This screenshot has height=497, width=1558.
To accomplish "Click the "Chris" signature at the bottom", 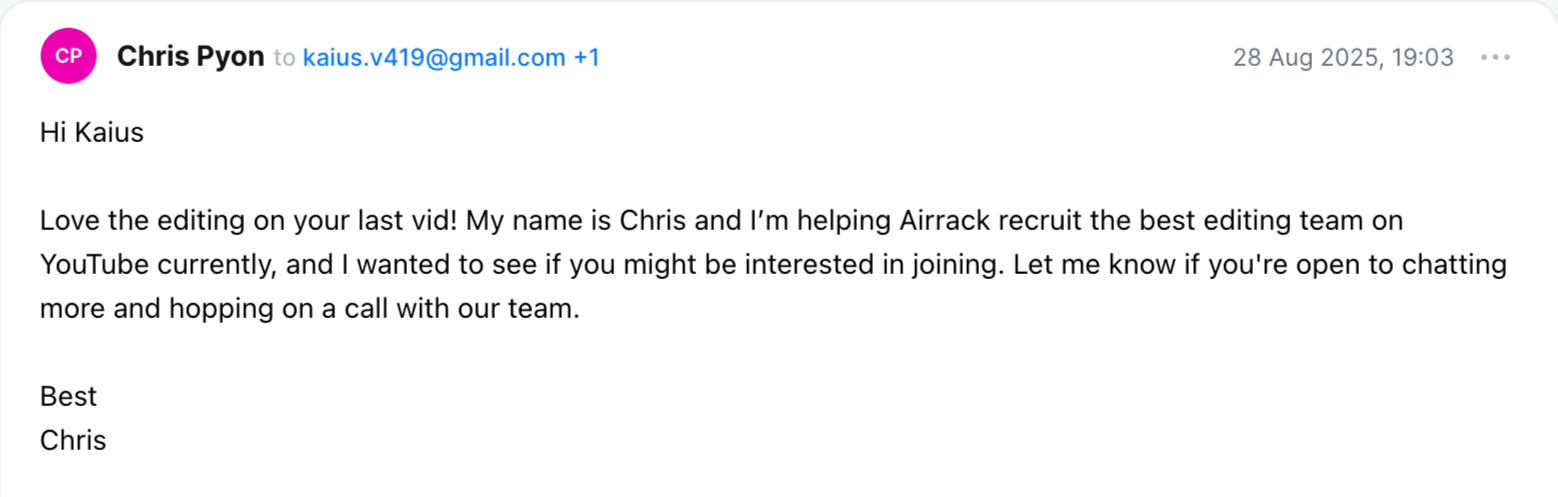I will click(x=73, y=440).
